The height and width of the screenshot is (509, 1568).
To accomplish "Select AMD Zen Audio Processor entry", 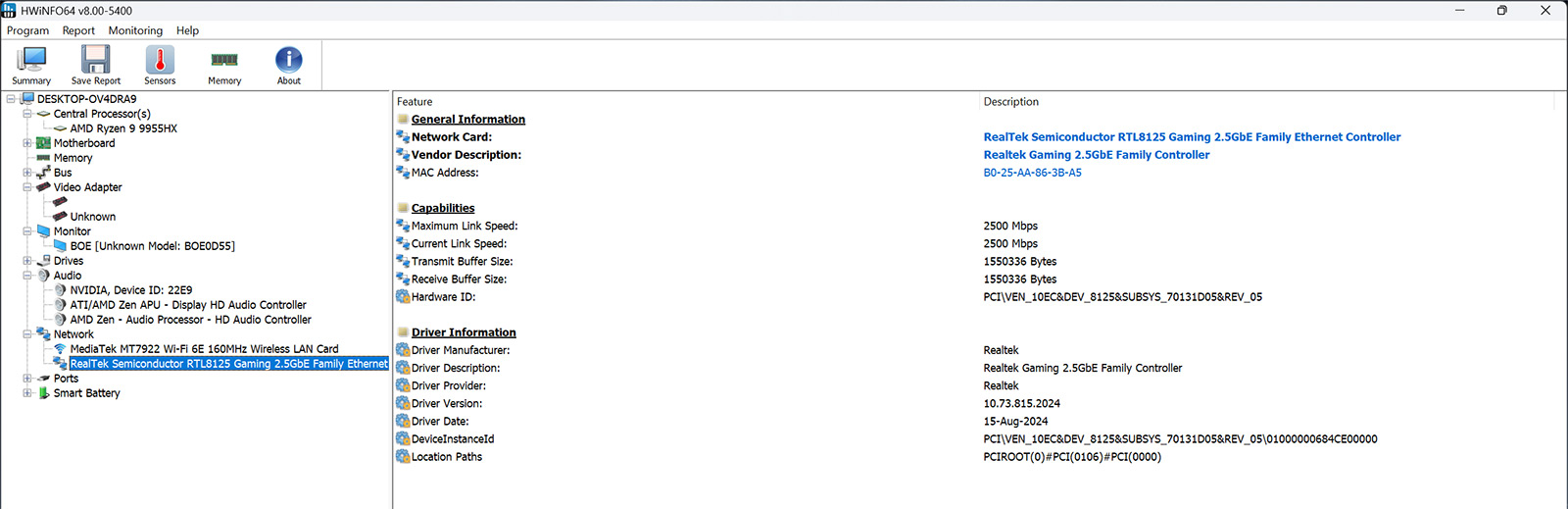I will click(x=190, y=320).
